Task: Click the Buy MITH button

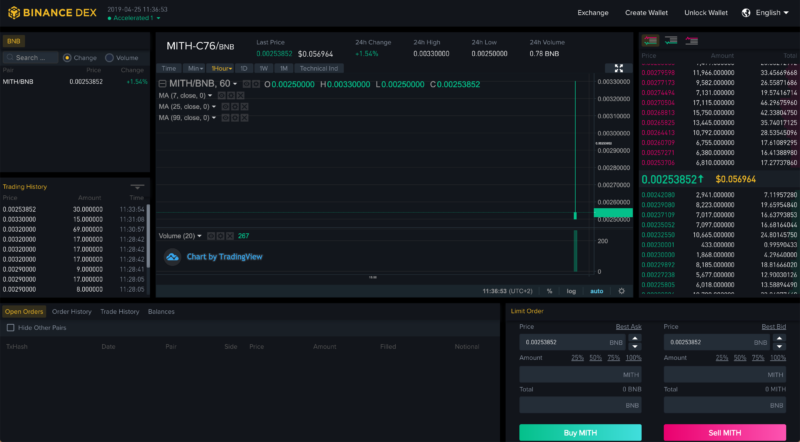Action: (x=580, y=432)
